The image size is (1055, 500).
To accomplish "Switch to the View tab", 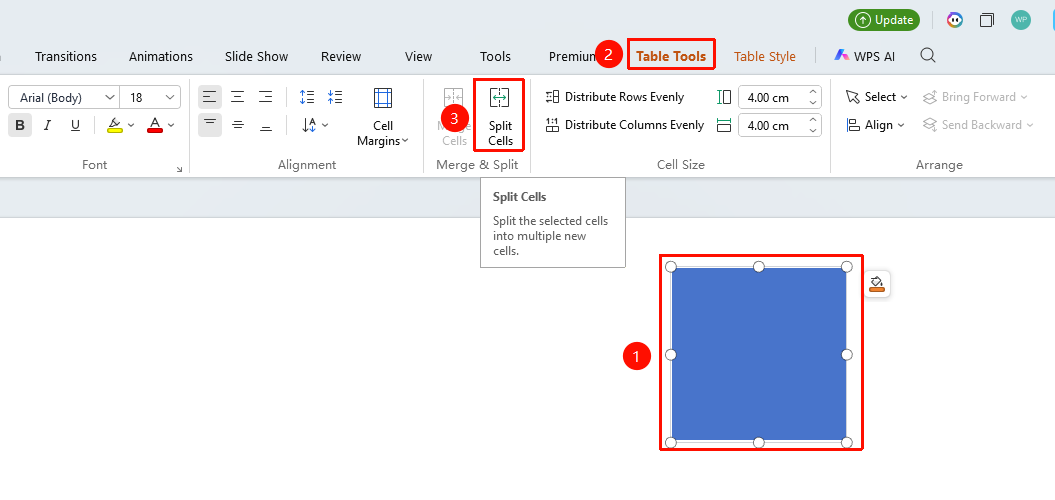I will click(419, 57).
